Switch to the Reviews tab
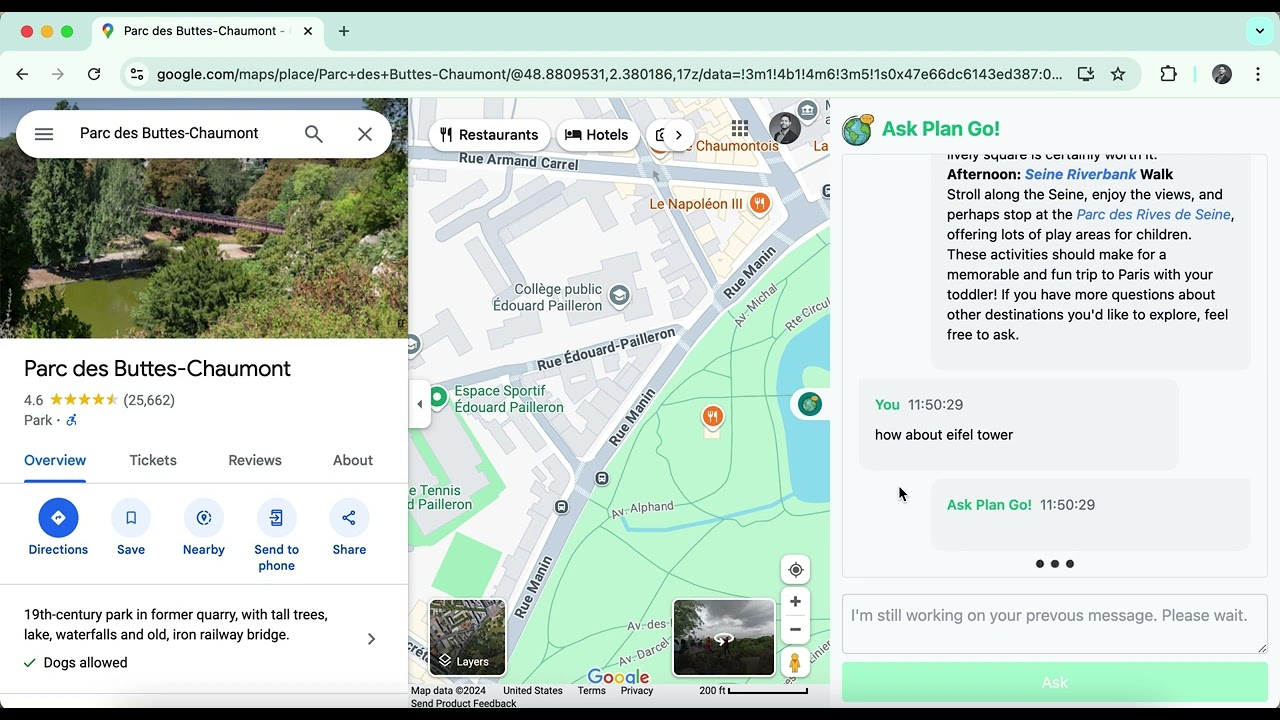Screen dimensions: 1280x720 tap(255, 460)
